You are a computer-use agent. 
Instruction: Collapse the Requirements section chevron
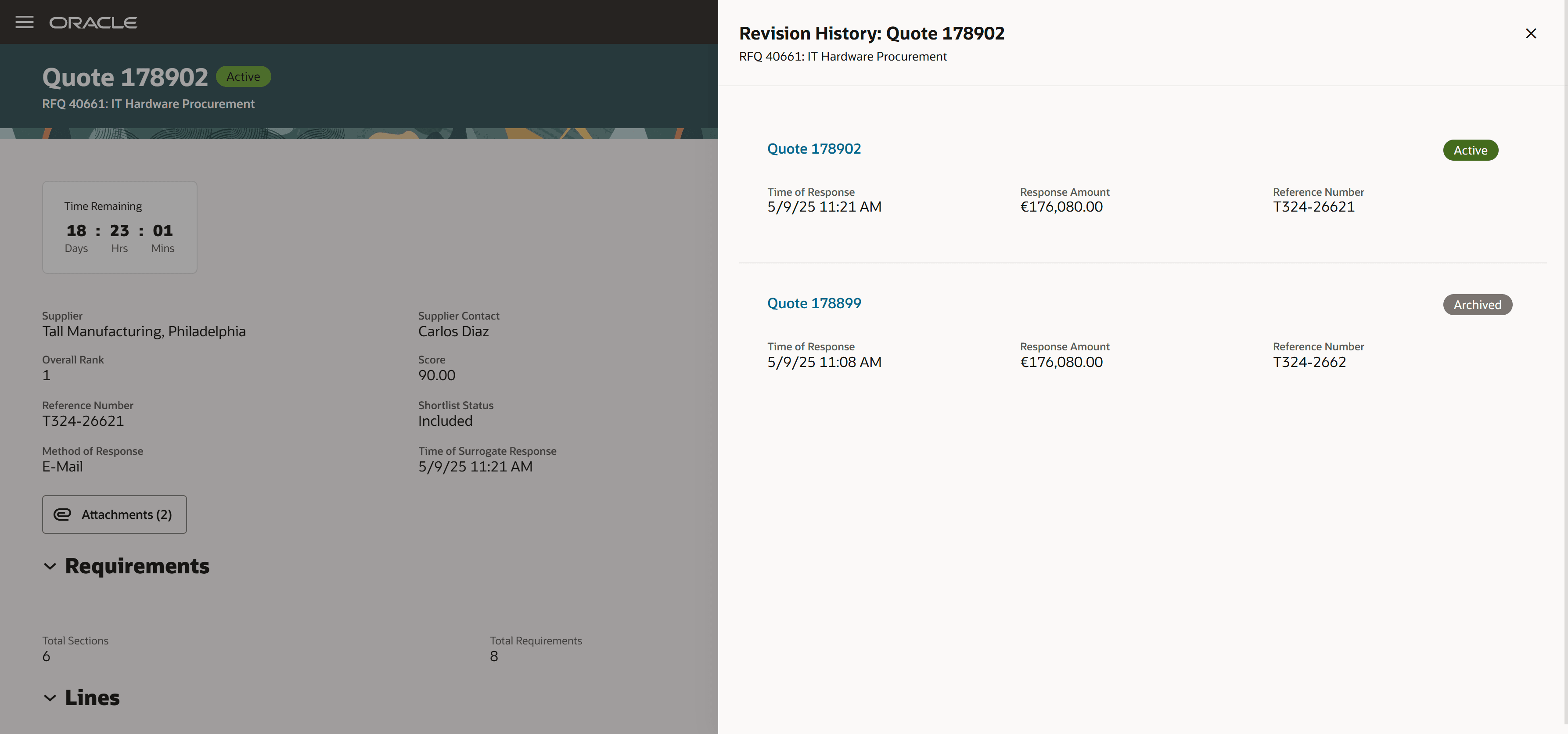coord(50,567)
